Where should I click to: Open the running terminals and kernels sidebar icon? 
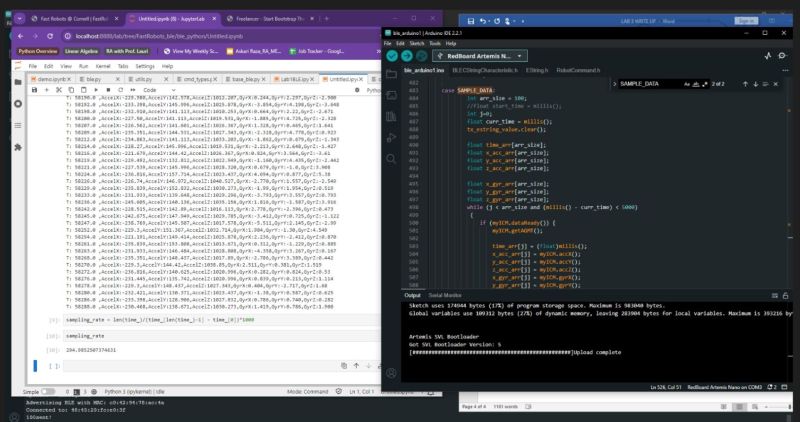pos(18,104)
